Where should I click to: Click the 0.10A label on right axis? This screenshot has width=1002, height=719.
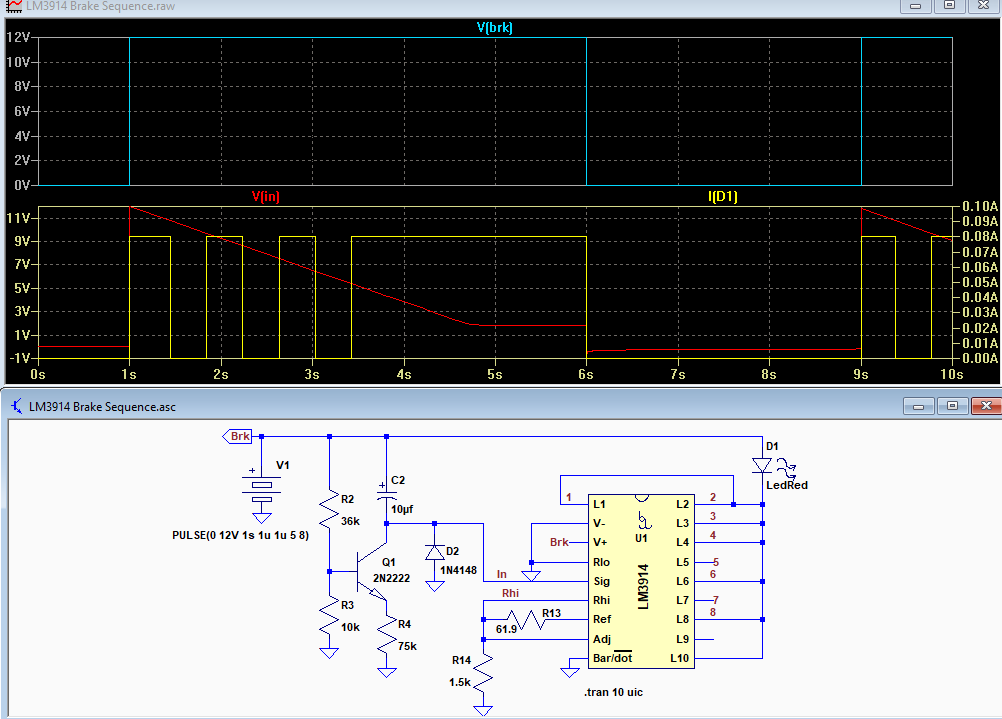coord(980,206)
